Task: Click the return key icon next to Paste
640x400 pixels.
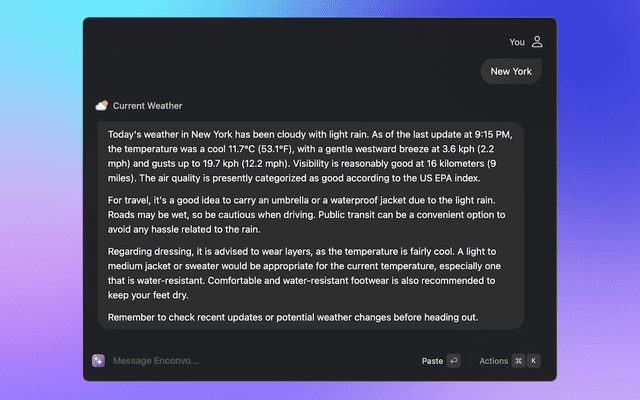Action: 454,361
